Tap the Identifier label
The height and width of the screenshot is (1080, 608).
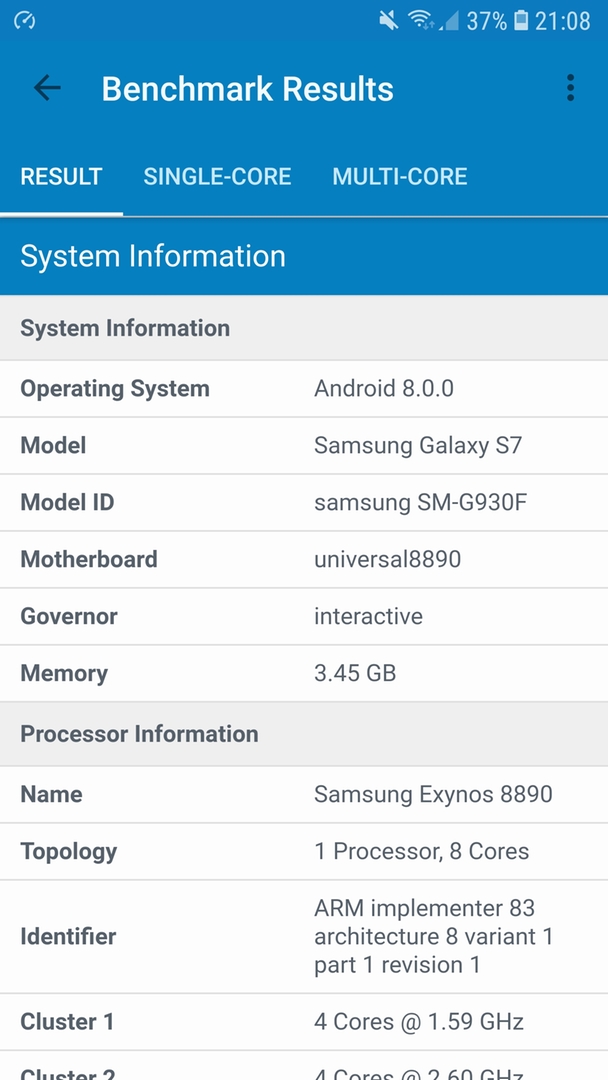click(68, 936)
